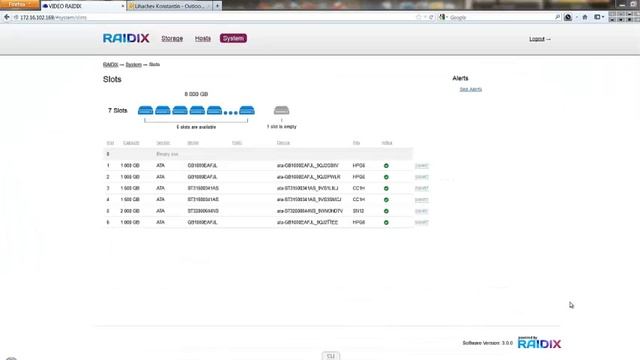
Task: Click green status indicator for slot 3
Action: click(386, 189)
